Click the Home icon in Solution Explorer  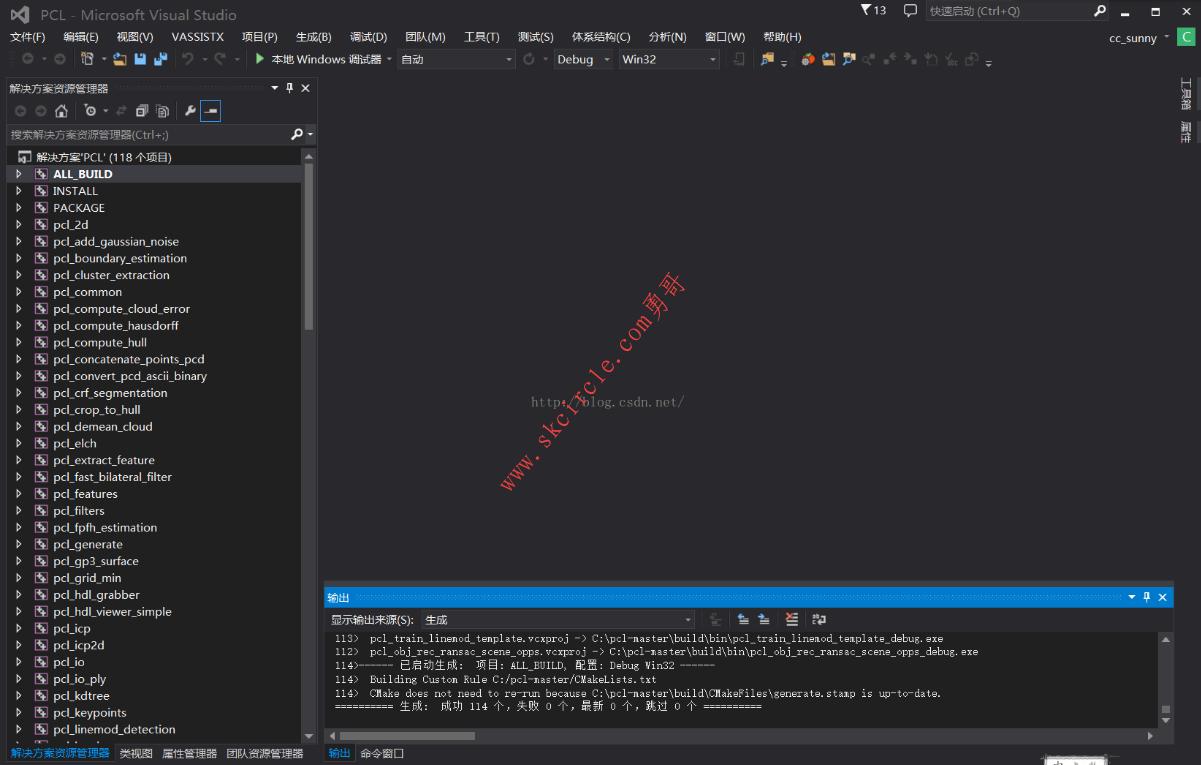61,111
